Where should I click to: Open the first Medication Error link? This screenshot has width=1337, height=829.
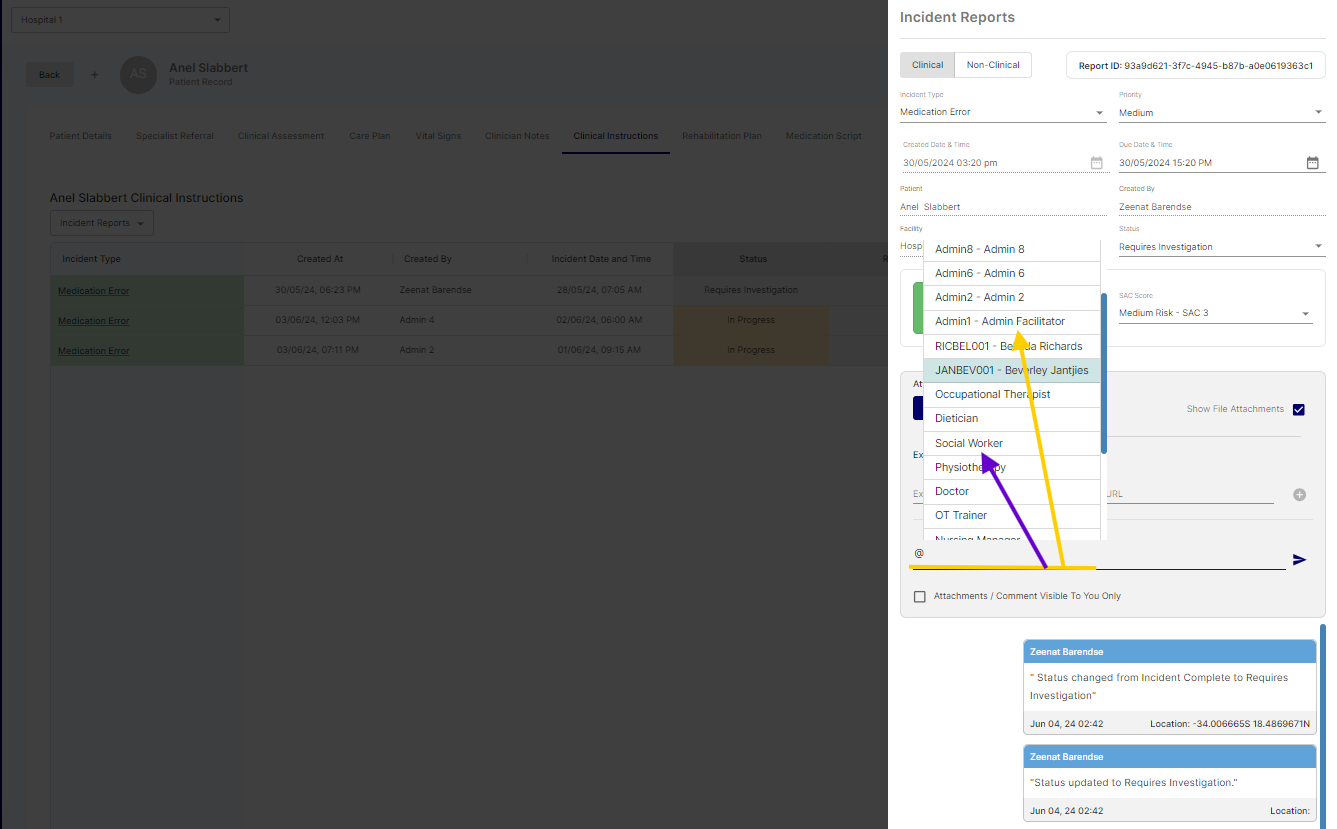[x=93, y=291]
